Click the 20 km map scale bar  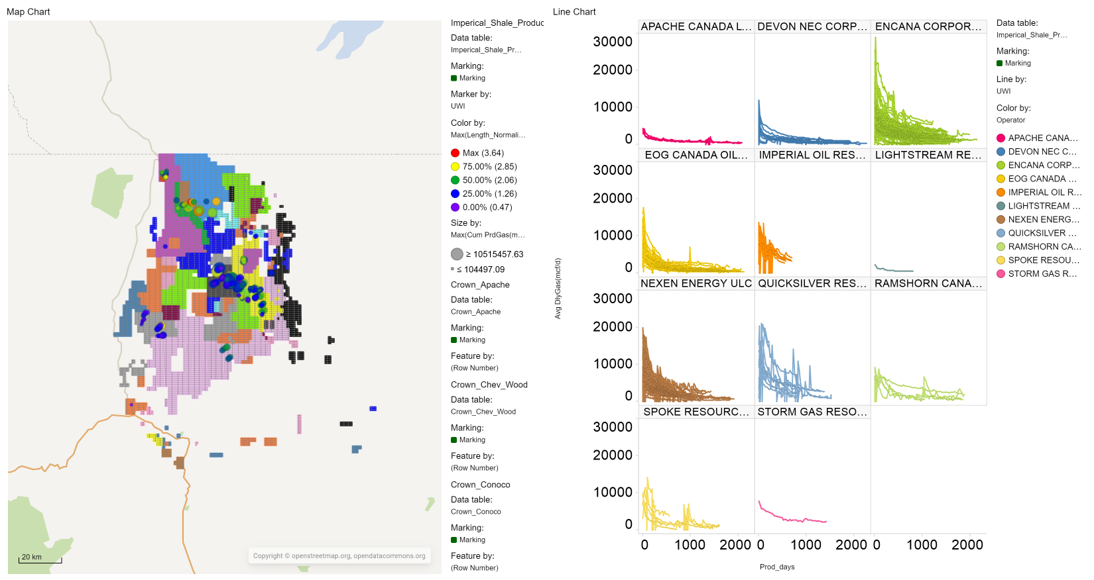coord(40,559)
